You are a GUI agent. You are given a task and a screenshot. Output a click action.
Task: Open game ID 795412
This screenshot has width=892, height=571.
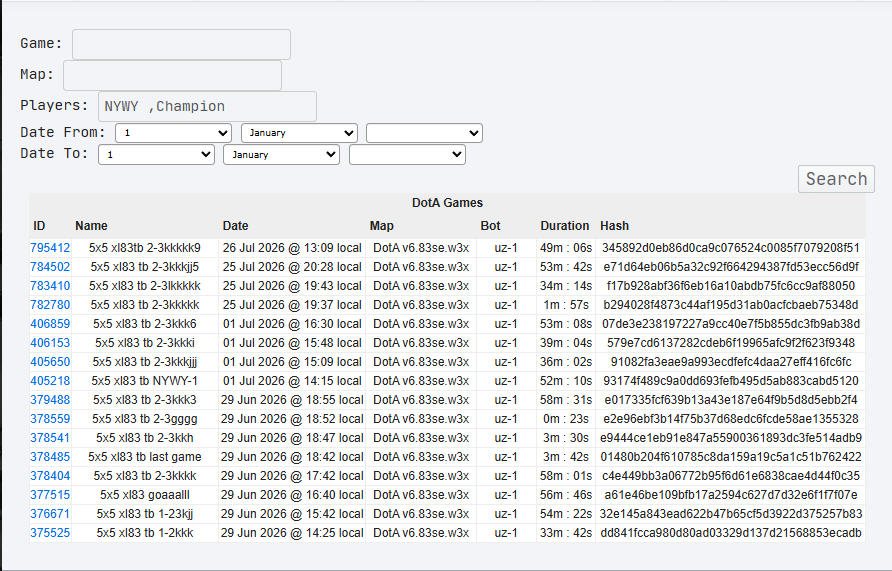(50, 248)
